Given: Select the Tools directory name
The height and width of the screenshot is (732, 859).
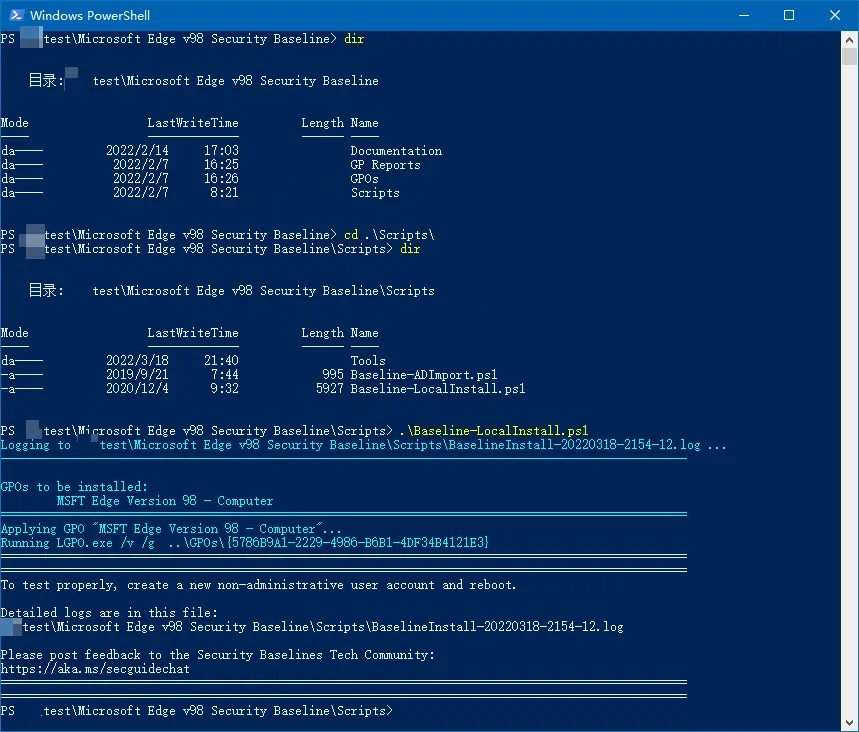Looking at the screenshot, I should (x=368, y=361).
